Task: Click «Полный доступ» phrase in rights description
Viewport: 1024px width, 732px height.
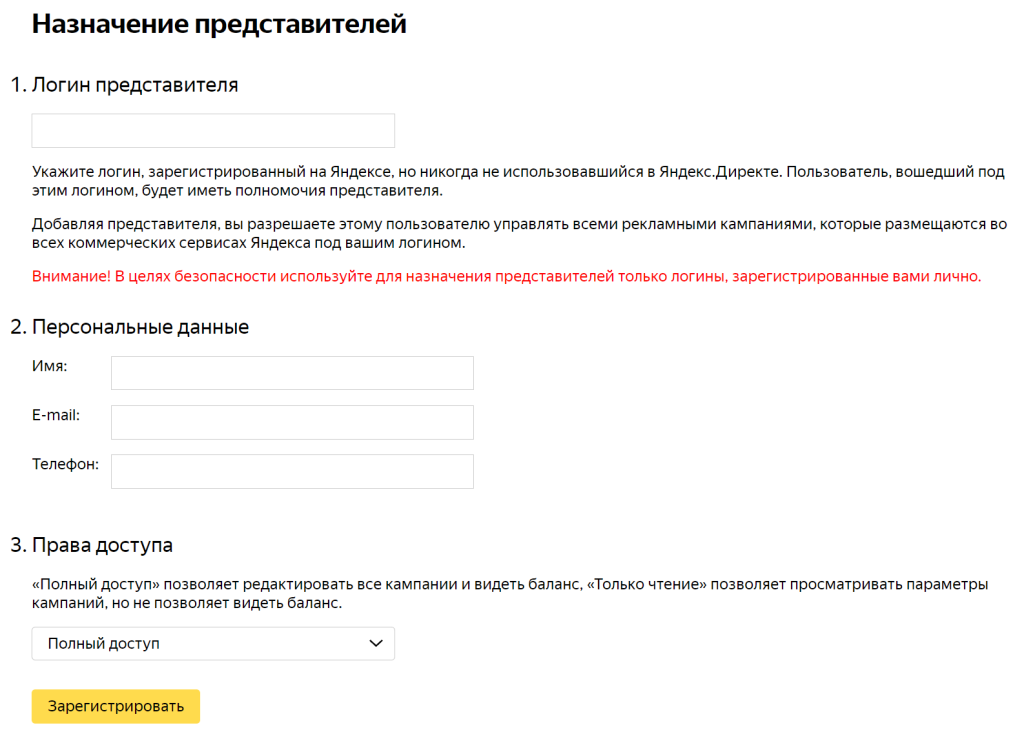Action: coord(96,584)
